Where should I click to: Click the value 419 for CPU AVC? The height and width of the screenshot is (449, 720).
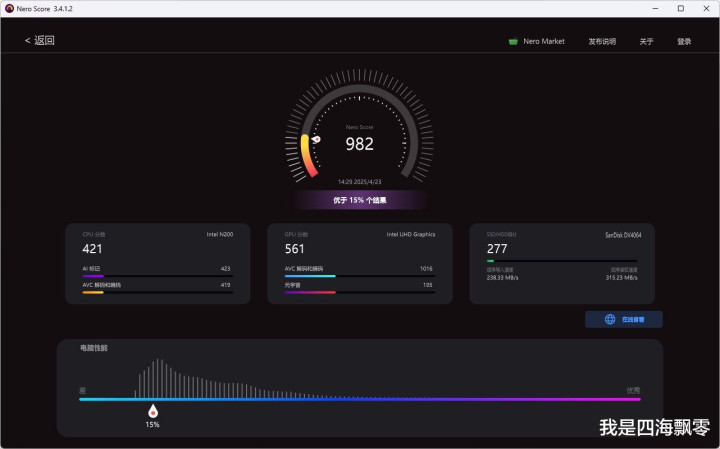pos(225,285)
